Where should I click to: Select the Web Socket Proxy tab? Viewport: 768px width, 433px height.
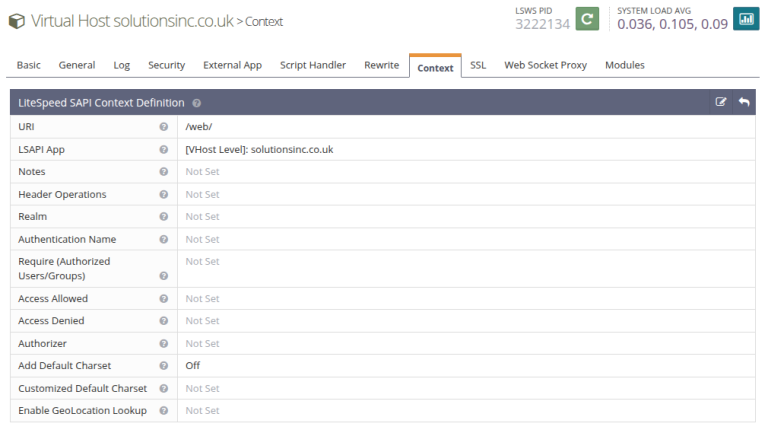(545, 65)
